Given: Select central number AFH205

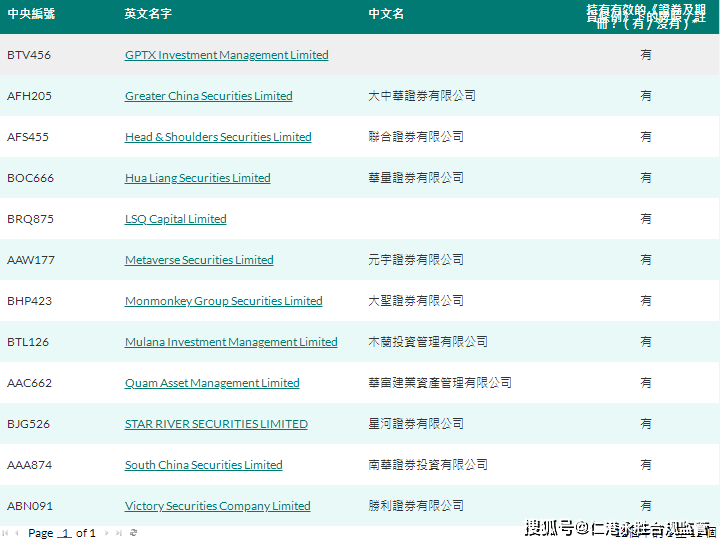Looking at the screenshot, I should 30,96.
